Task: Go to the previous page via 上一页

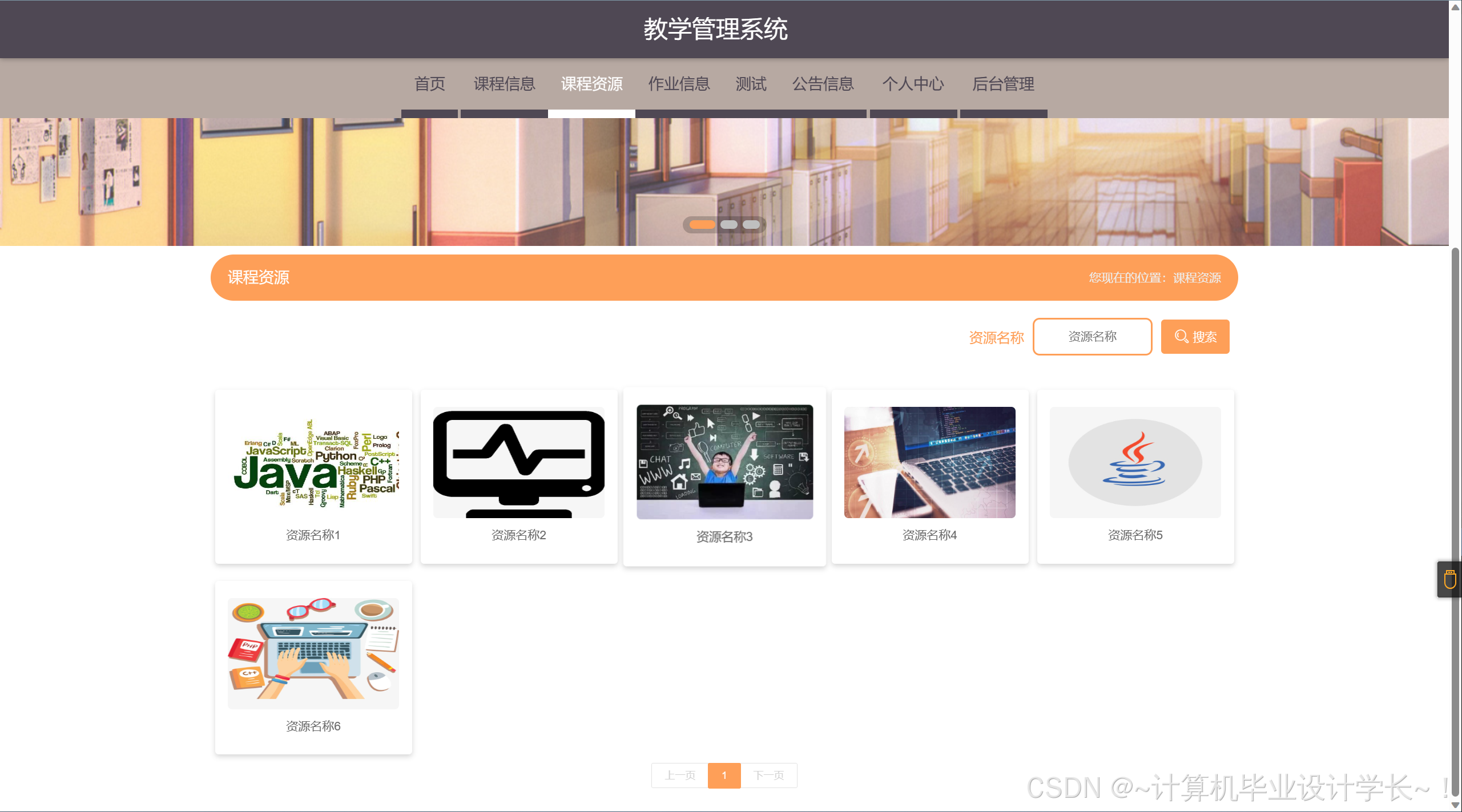Action: [679, 775]
